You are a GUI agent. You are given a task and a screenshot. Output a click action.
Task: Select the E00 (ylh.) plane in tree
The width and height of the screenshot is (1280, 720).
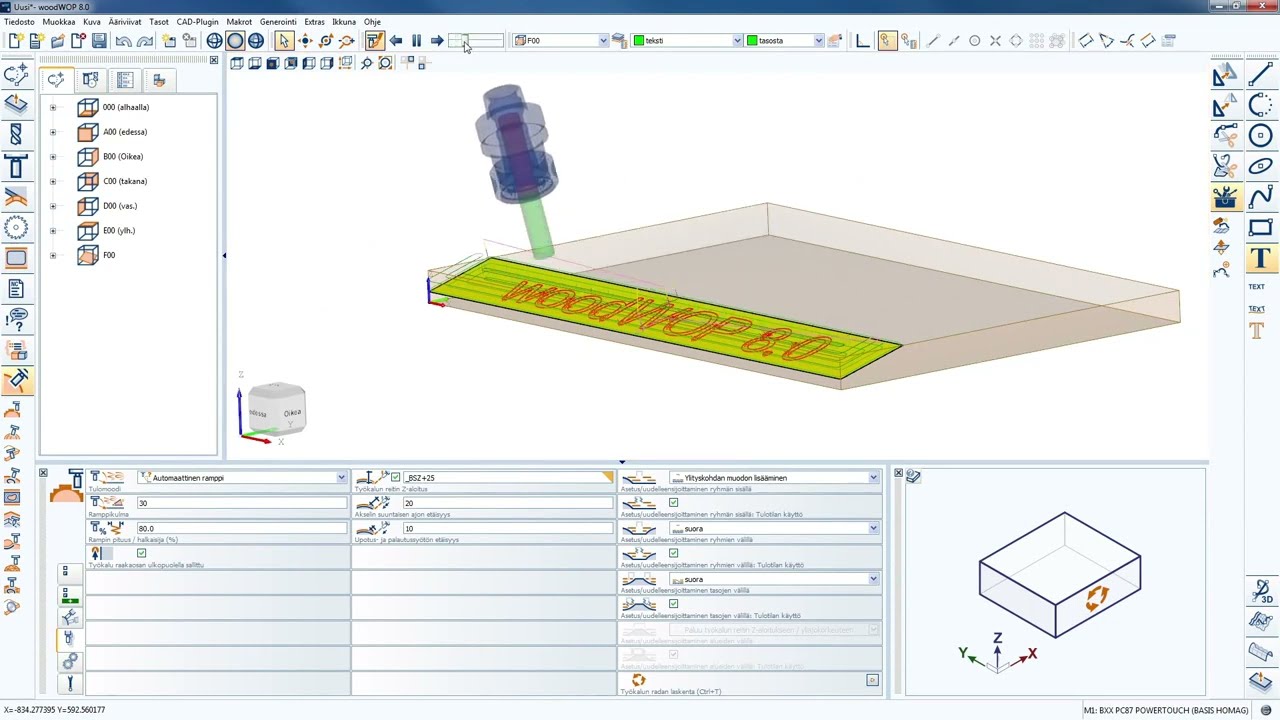[118, 231]
